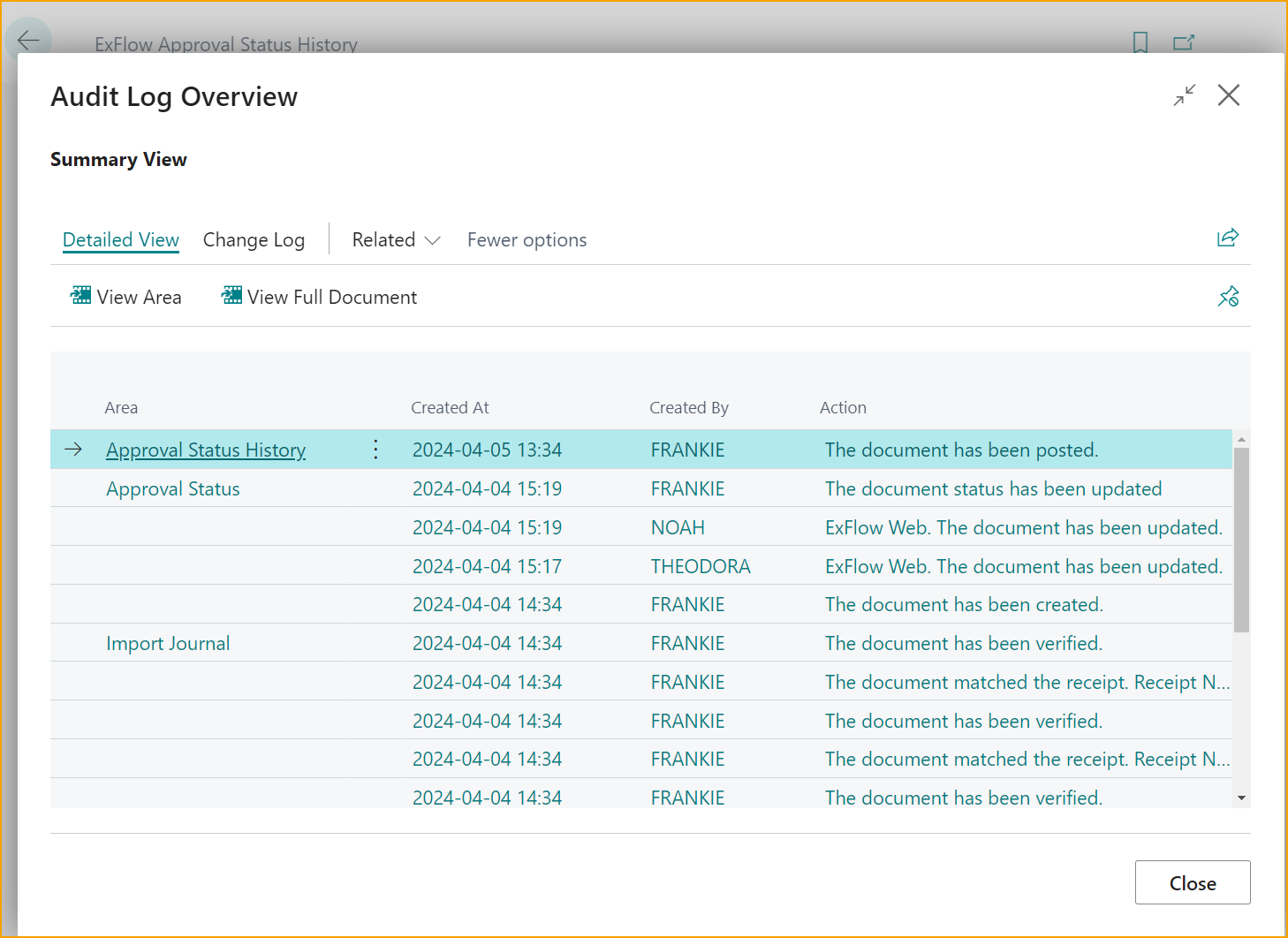Viewport: 1288px width, 938px height.
Task: Click the scrollbar down arrow in list
Action: [x=1241, y=798]
